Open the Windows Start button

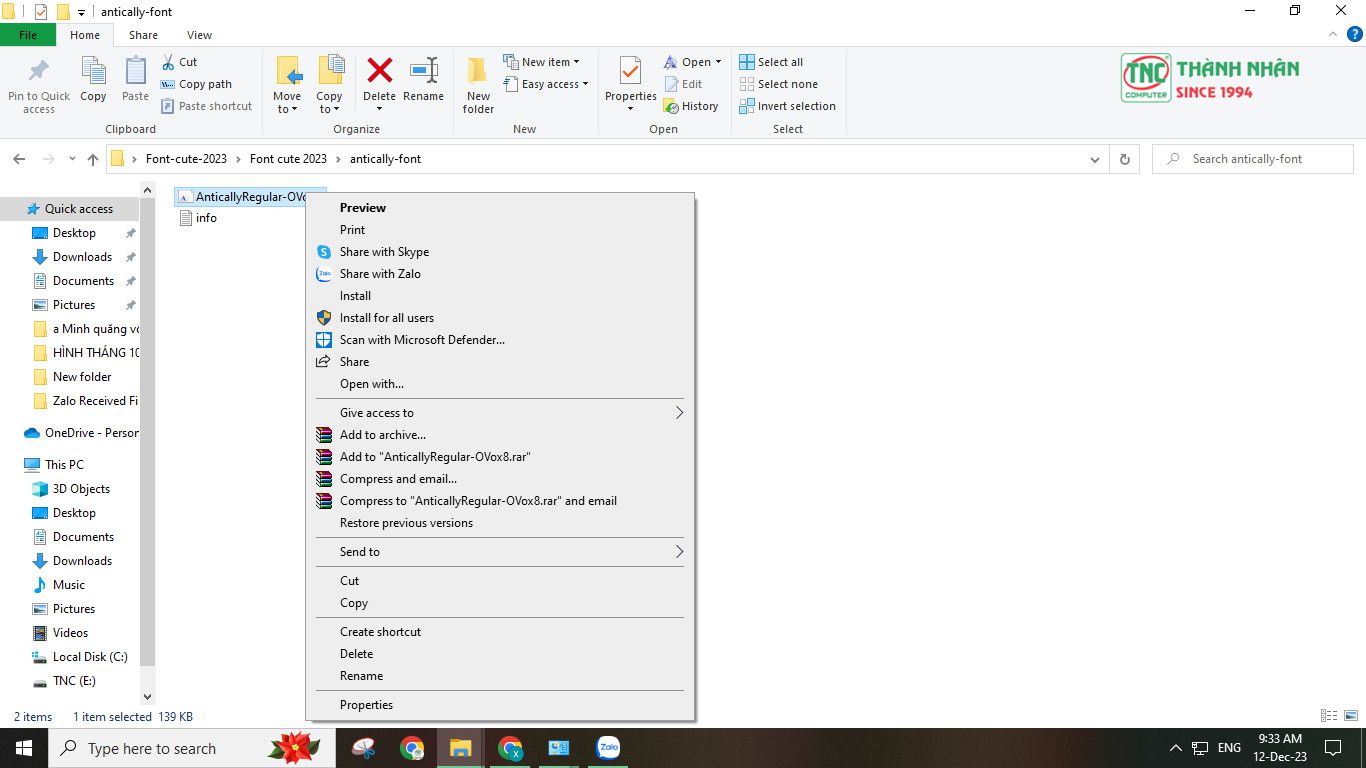[24, 748]
